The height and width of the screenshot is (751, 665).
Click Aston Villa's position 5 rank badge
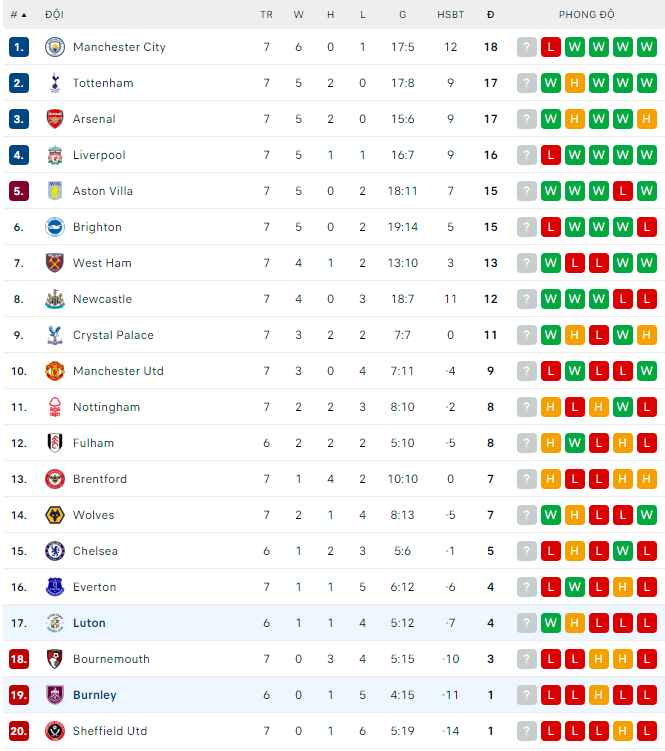19,191
